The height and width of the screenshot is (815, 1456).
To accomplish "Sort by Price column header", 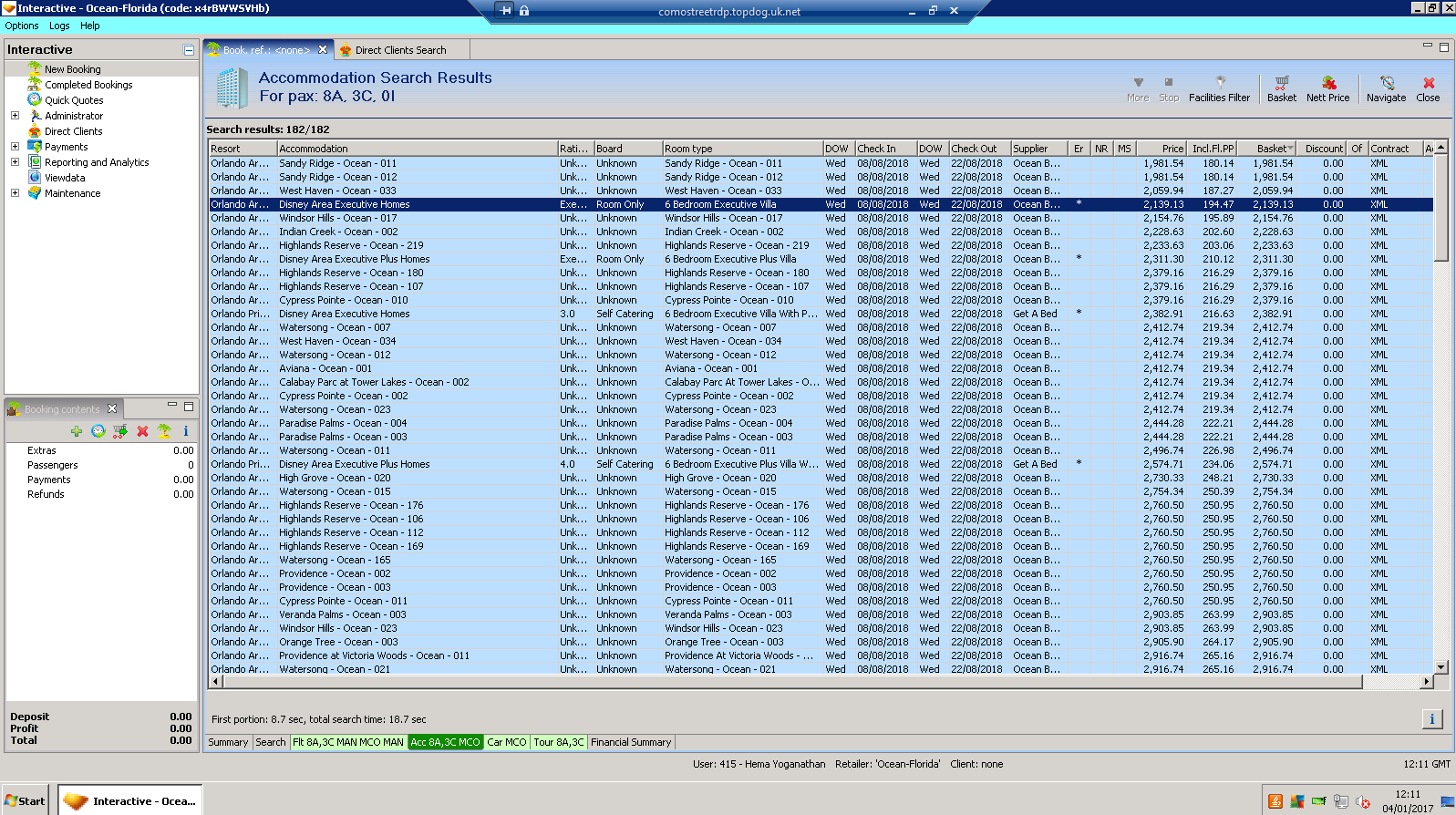I will (1161, 148).
